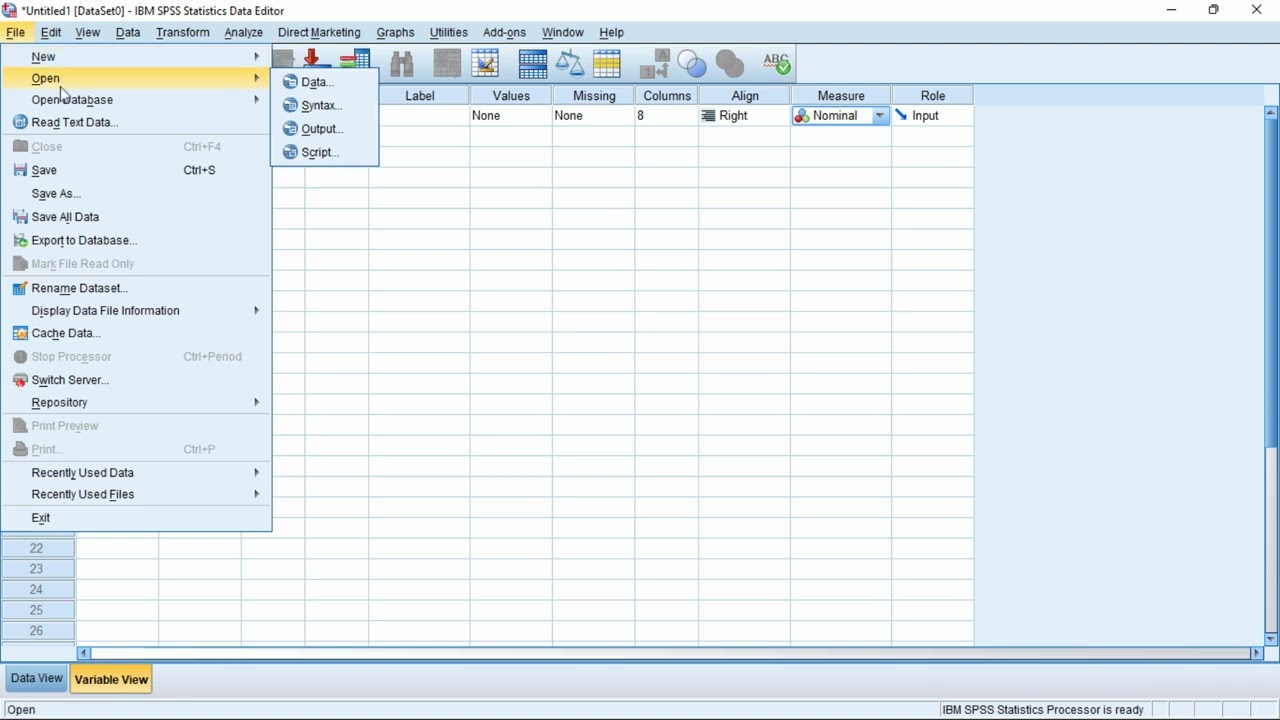Choose Export to Database menu entry
Screen dimensions: 1280x720
click(x=137, y=240)
